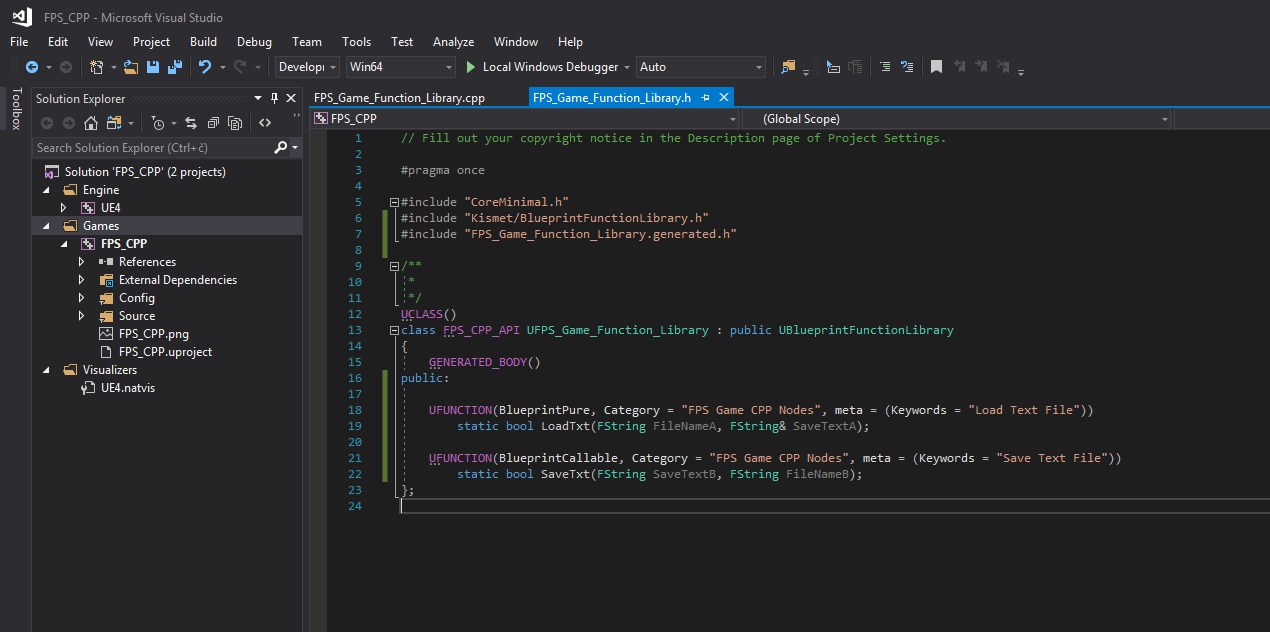Select FPS_CPP.uproject in the tree
The width and height of the screenshot is (1270, 632).
click(165, 352)
